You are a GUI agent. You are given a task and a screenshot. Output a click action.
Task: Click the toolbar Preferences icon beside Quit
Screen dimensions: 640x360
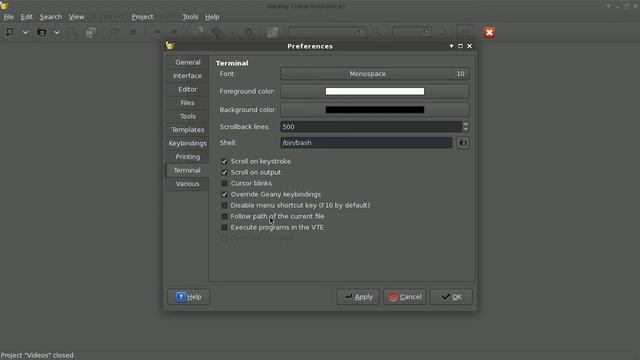[x=466, y=32]
